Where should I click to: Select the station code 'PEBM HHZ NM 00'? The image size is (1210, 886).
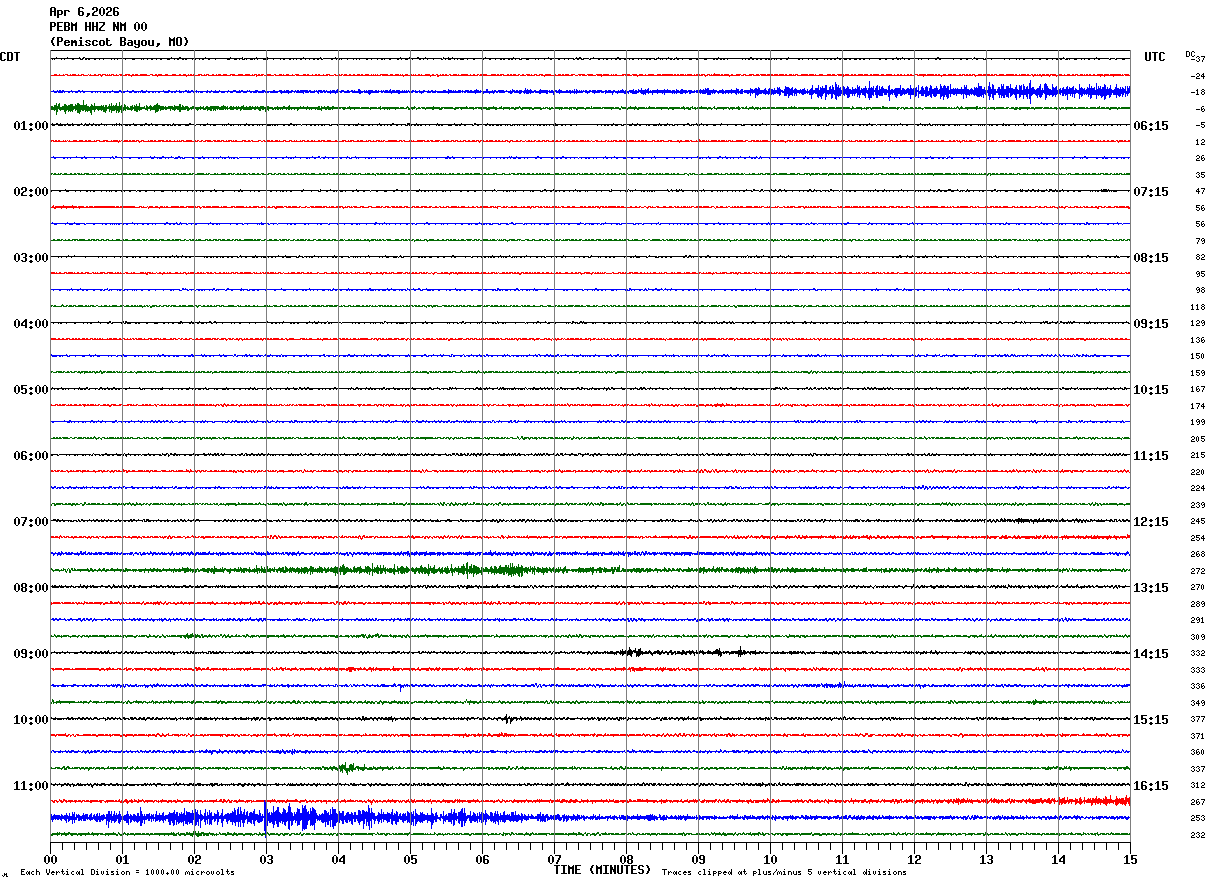point(98,27)
